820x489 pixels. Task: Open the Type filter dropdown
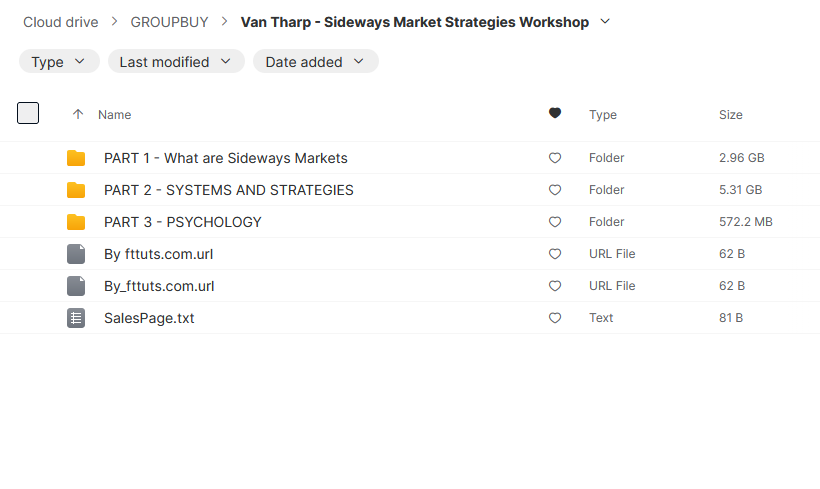click(59, 62)
